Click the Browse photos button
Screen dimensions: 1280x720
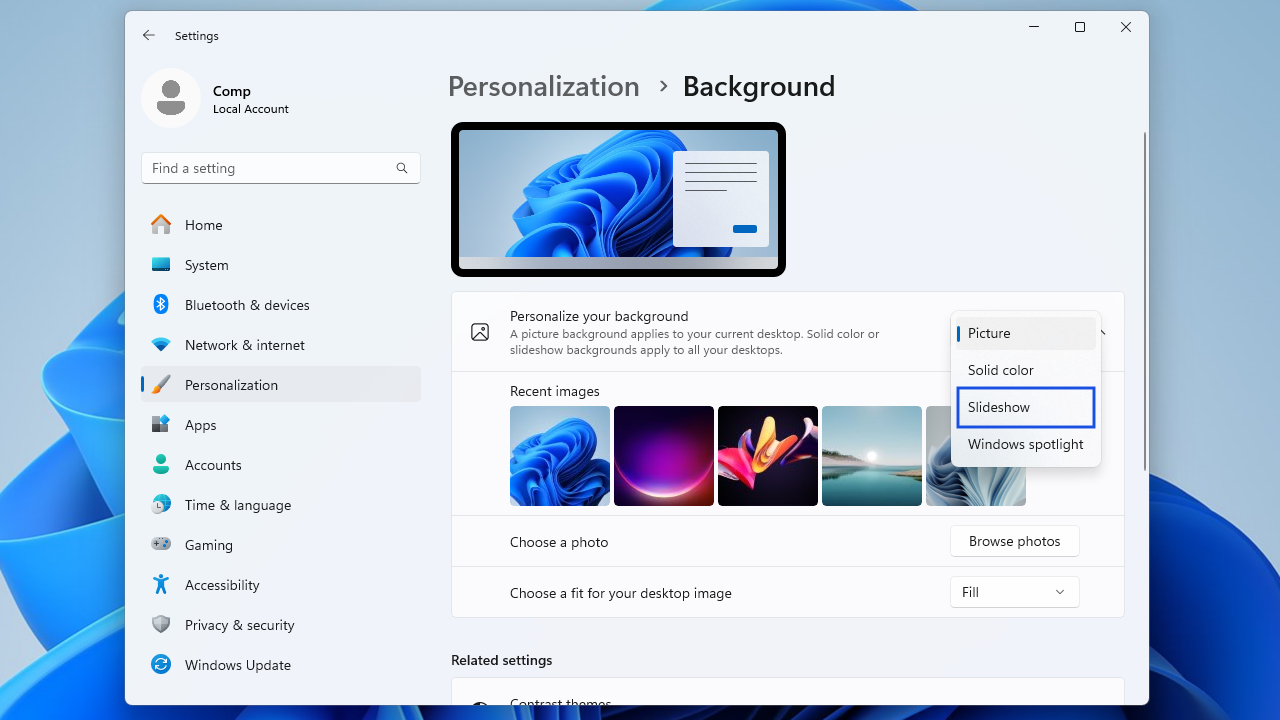click(x=1014, y=541)
